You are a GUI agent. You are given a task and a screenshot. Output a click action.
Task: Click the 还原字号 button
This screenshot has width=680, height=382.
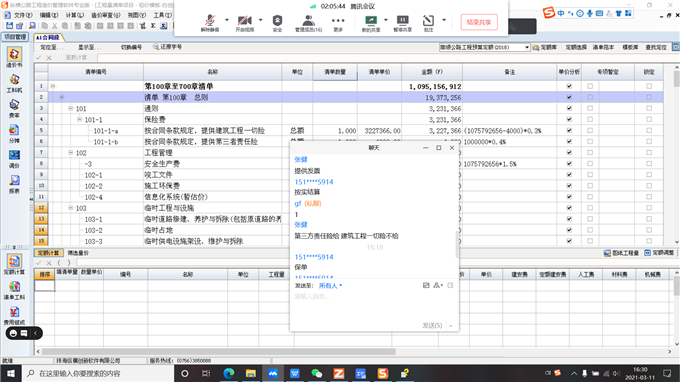pyautogui.click(x=167, y=47)
